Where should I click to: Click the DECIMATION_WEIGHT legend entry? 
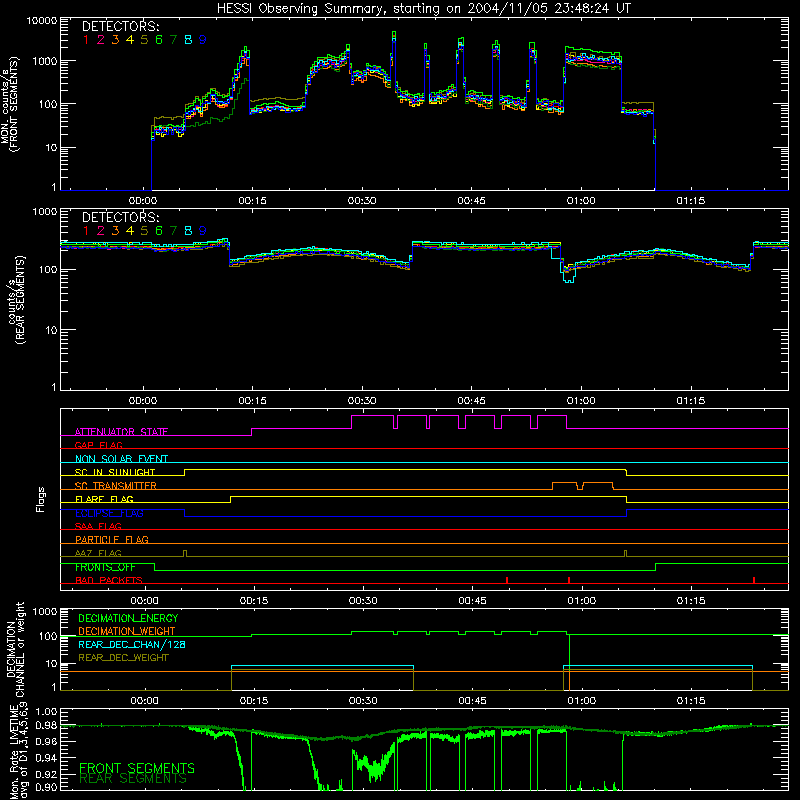click(x=127, y=631)
